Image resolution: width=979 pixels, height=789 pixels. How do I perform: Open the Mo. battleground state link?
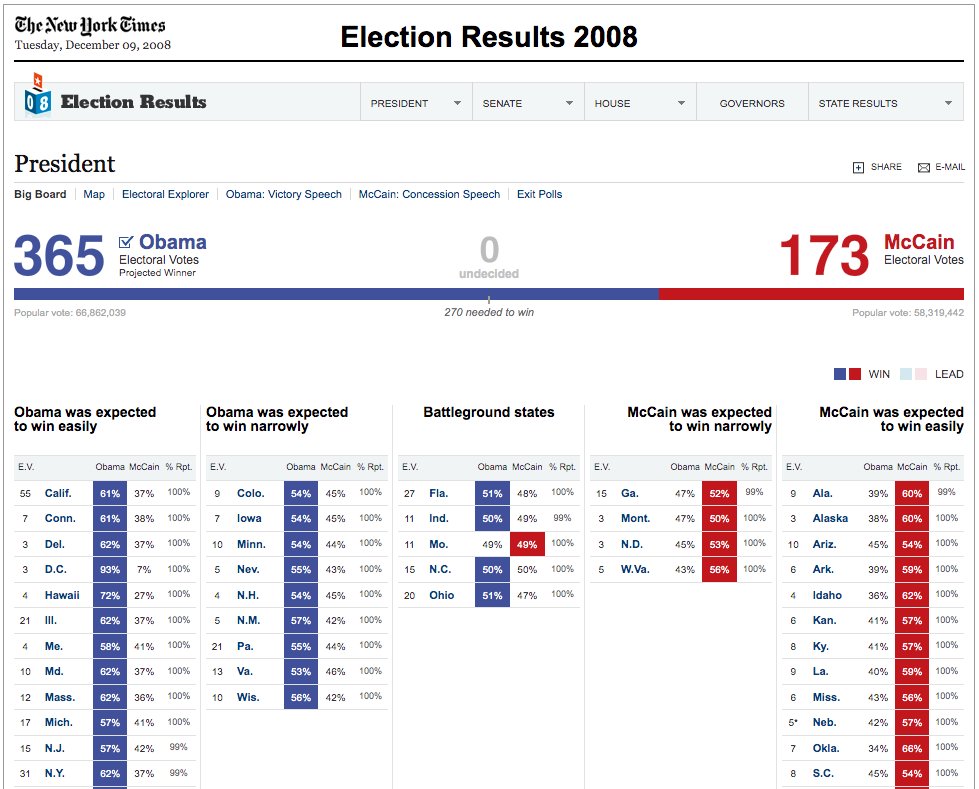click(438, 544)
